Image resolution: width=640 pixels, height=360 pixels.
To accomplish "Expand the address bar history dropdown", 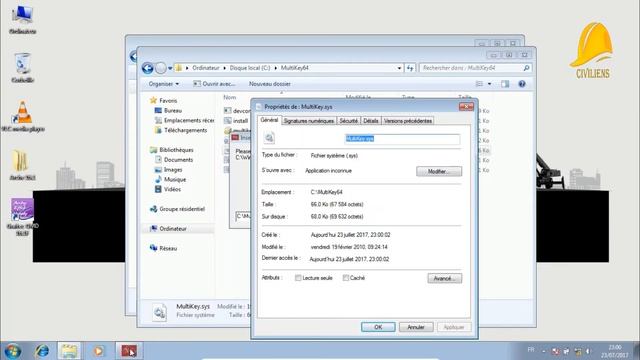I will [x=399, y=68].
